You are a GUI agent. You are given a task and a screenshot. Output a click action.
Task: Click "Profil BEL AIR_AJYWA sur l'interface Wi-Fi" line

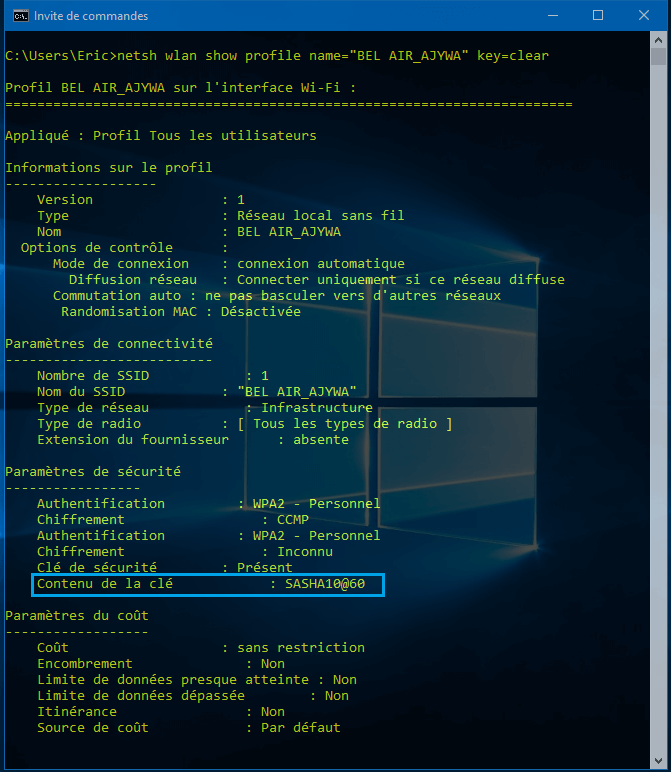click(x=180, y=88)
